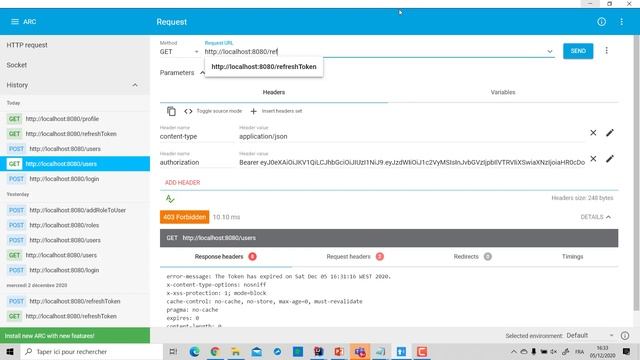Open POST localhost:8080/roles history entry
Image resolution: width=640 pixels, height=360 pixels.
(x=75, y=225)
